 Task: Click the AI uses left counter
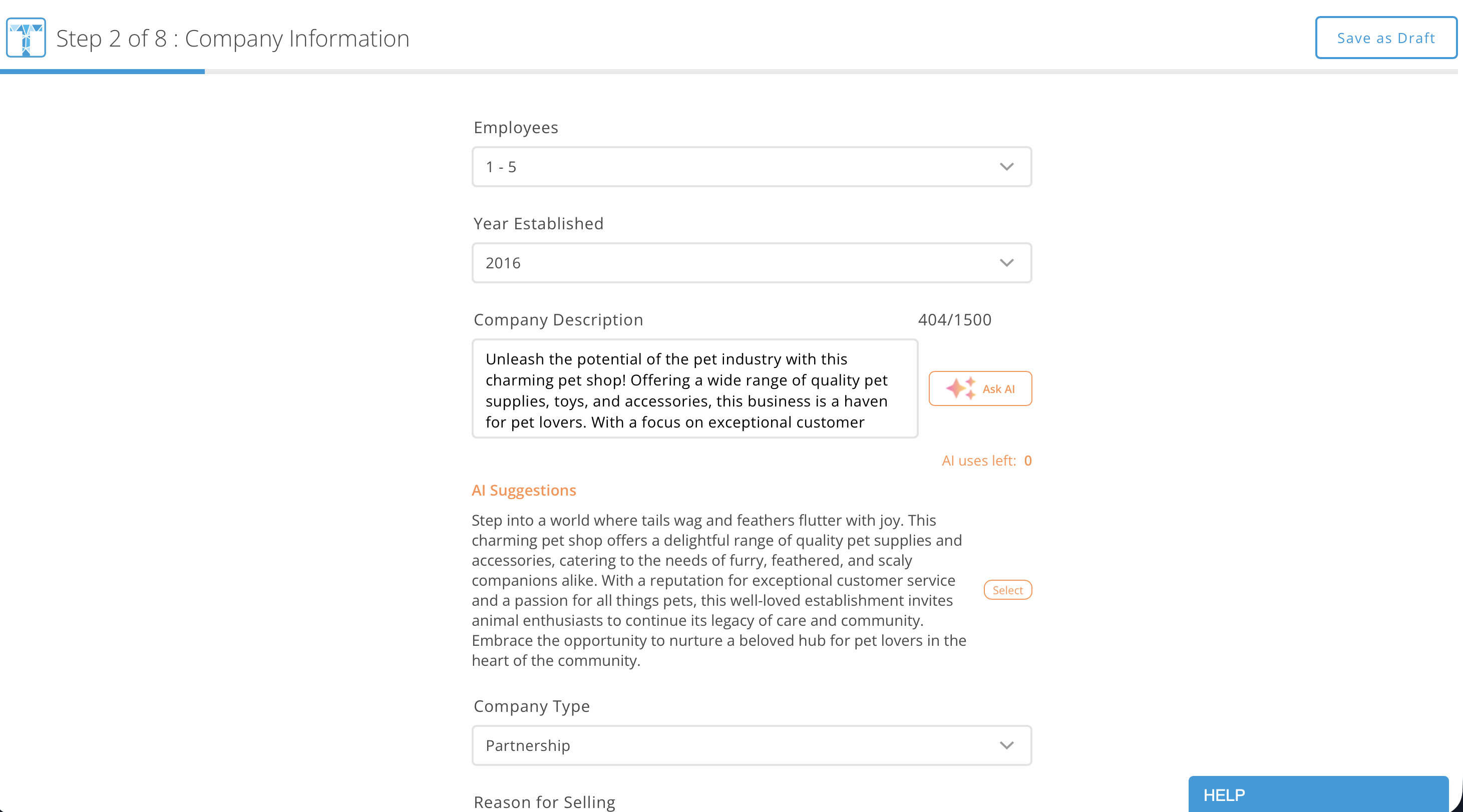point(986,461)
